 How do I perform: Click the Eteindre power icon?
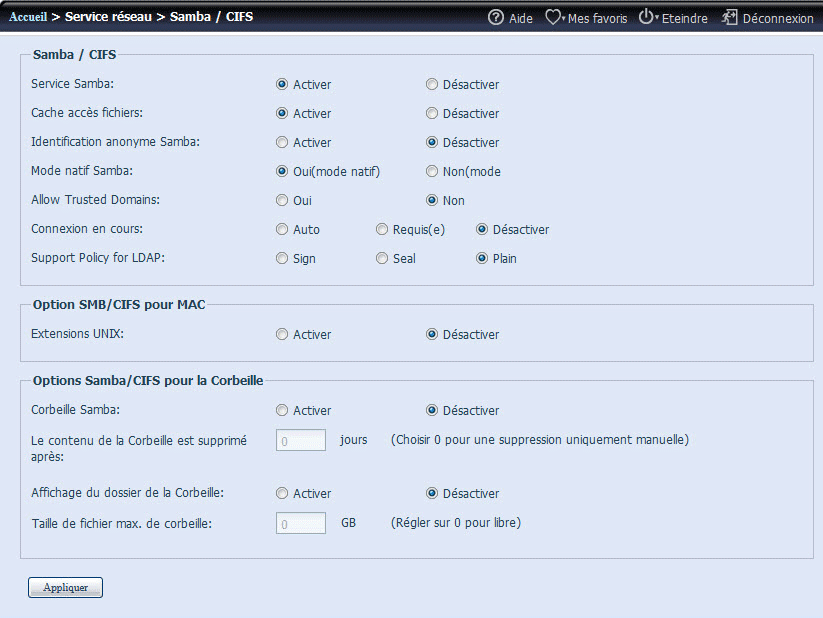[x=646, y=18]
